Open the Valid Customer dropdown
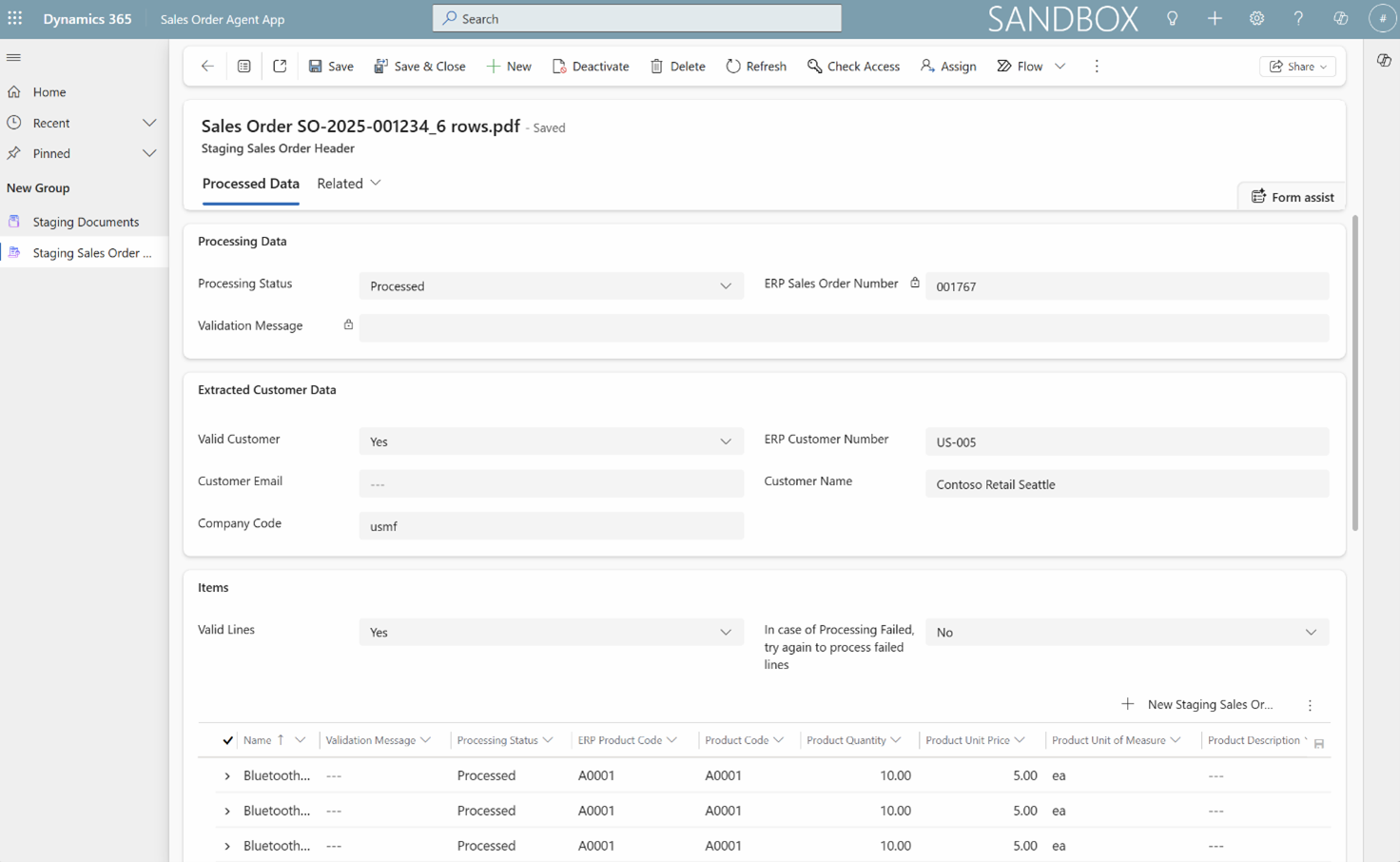This screenshot has width=1400, height=862. click(x=551, y=441)
